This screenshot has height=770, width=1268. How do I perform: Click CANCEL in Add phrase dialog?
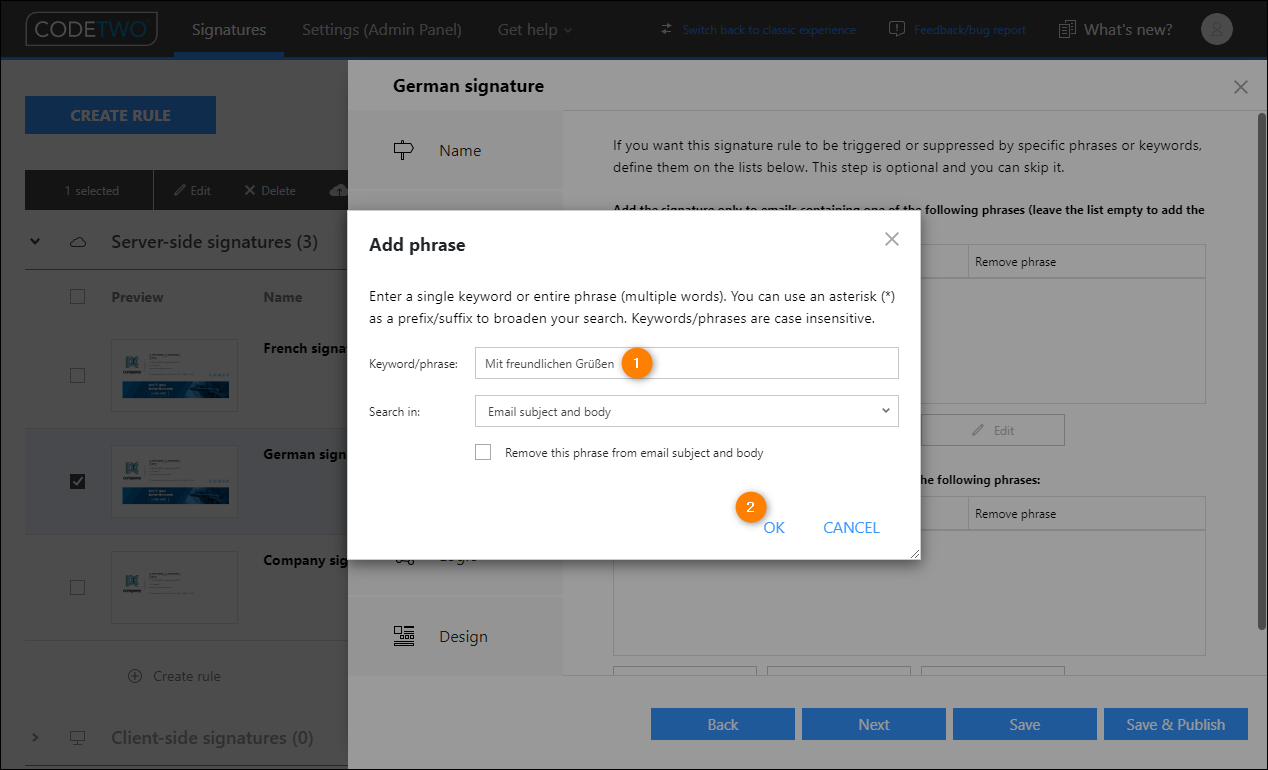click(x=851, y=527)
